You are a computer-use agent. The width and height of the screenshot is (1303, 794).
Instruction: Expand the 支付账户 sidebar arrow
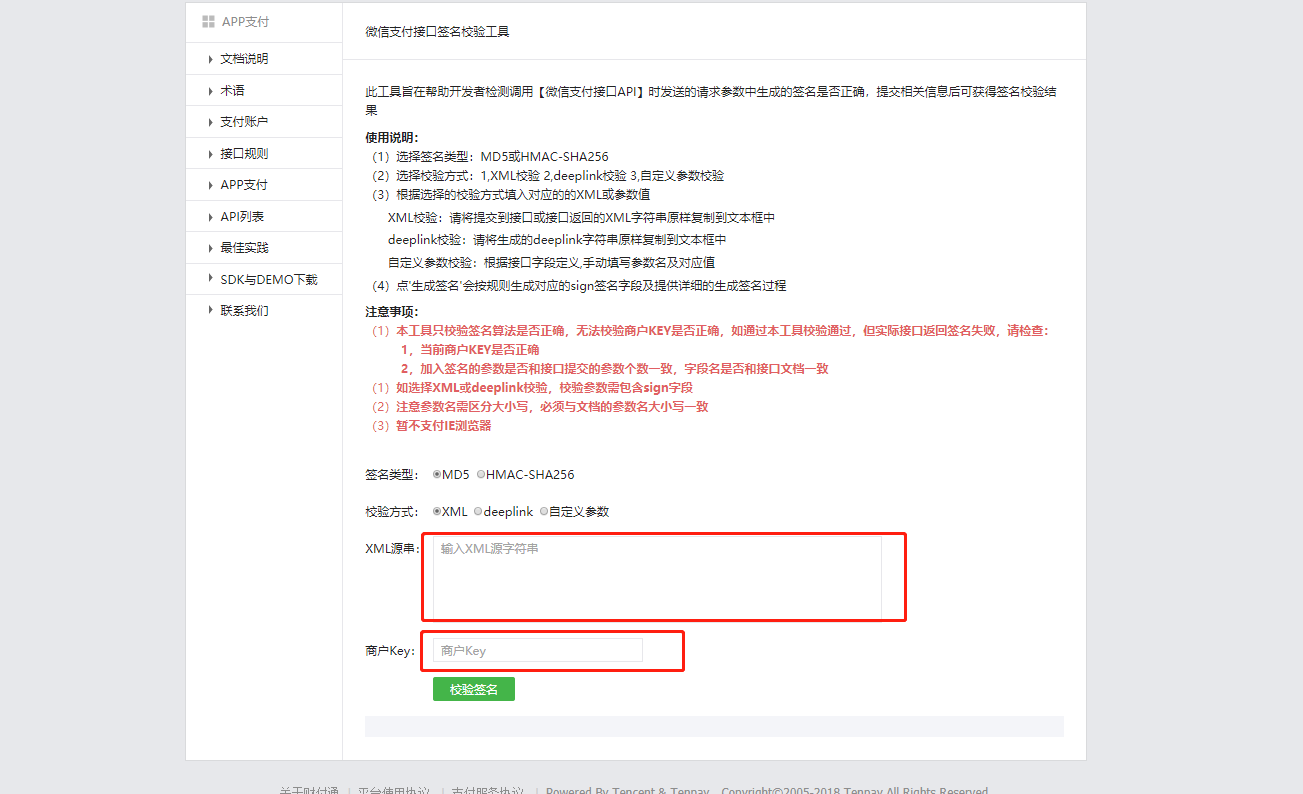pos(210,121)
